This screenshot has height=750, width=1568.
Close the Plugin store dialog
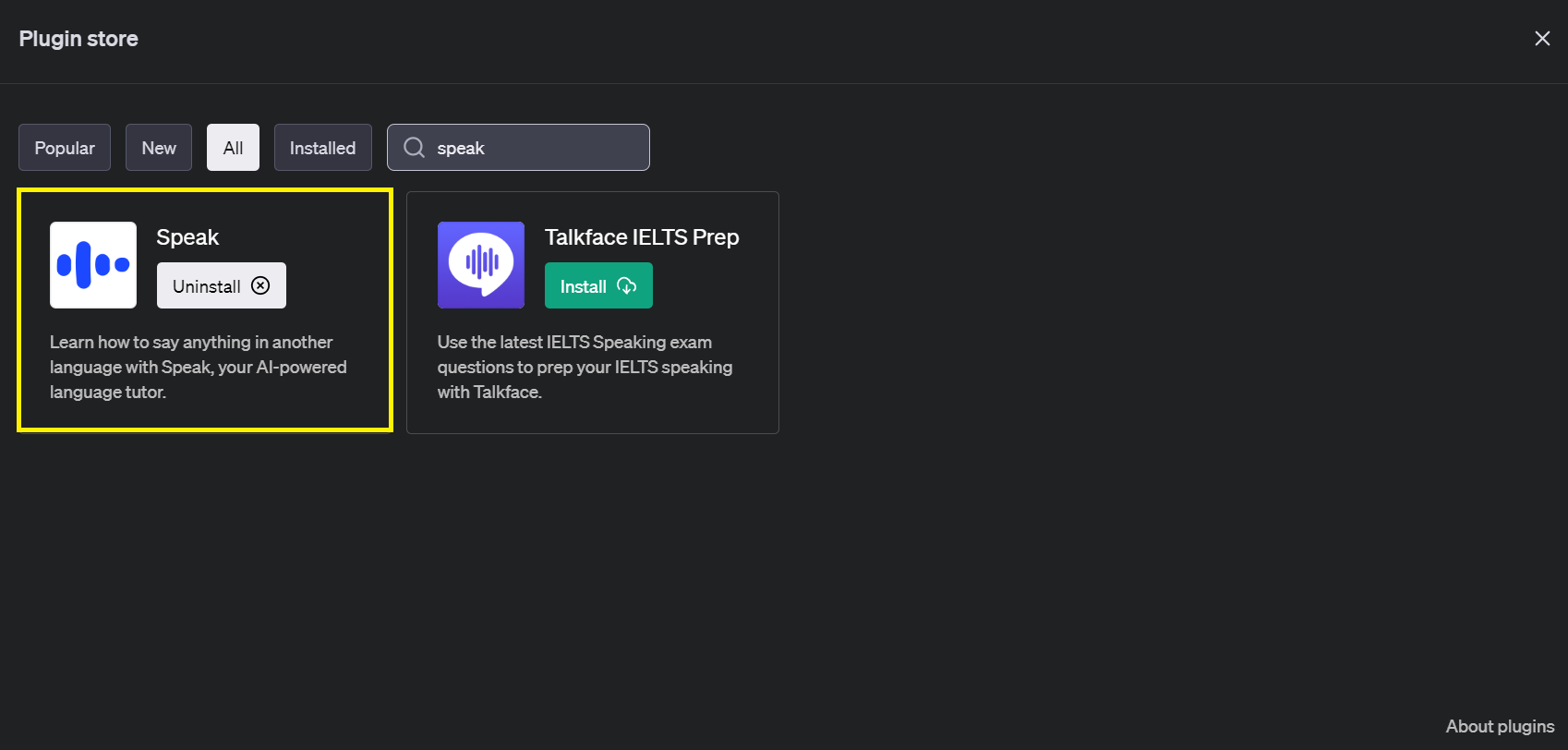(1542, 38)
